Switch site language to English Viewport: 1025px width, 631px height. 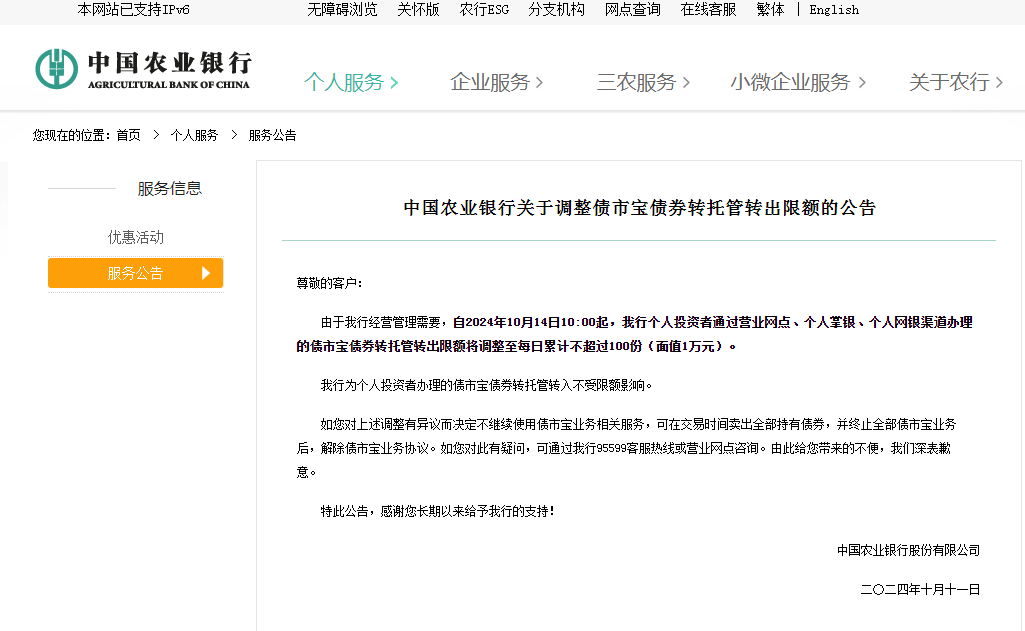(834, 10)
